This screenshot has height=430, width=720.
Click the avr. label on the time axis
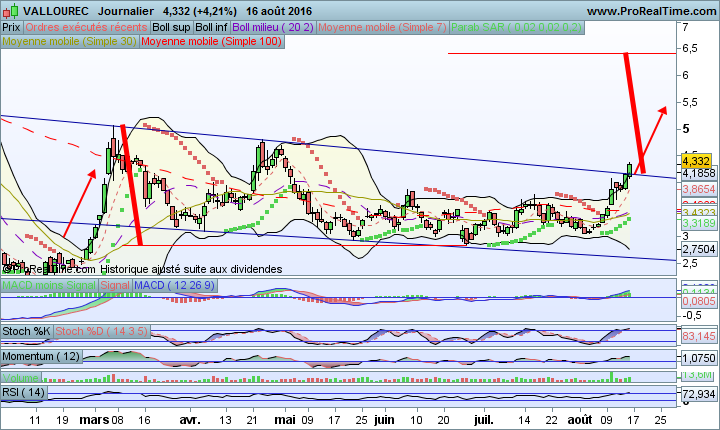tap(189, 419)
